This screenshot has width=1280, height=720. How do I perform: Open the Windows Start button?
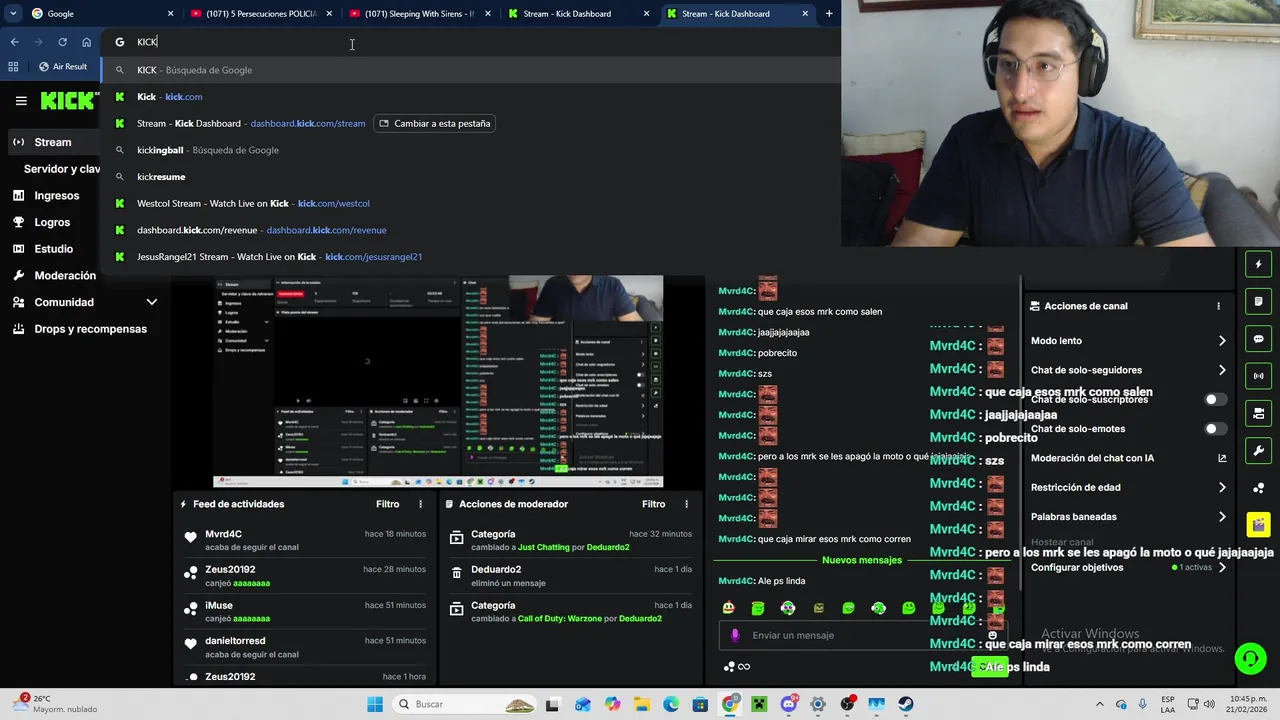[375, 704]
